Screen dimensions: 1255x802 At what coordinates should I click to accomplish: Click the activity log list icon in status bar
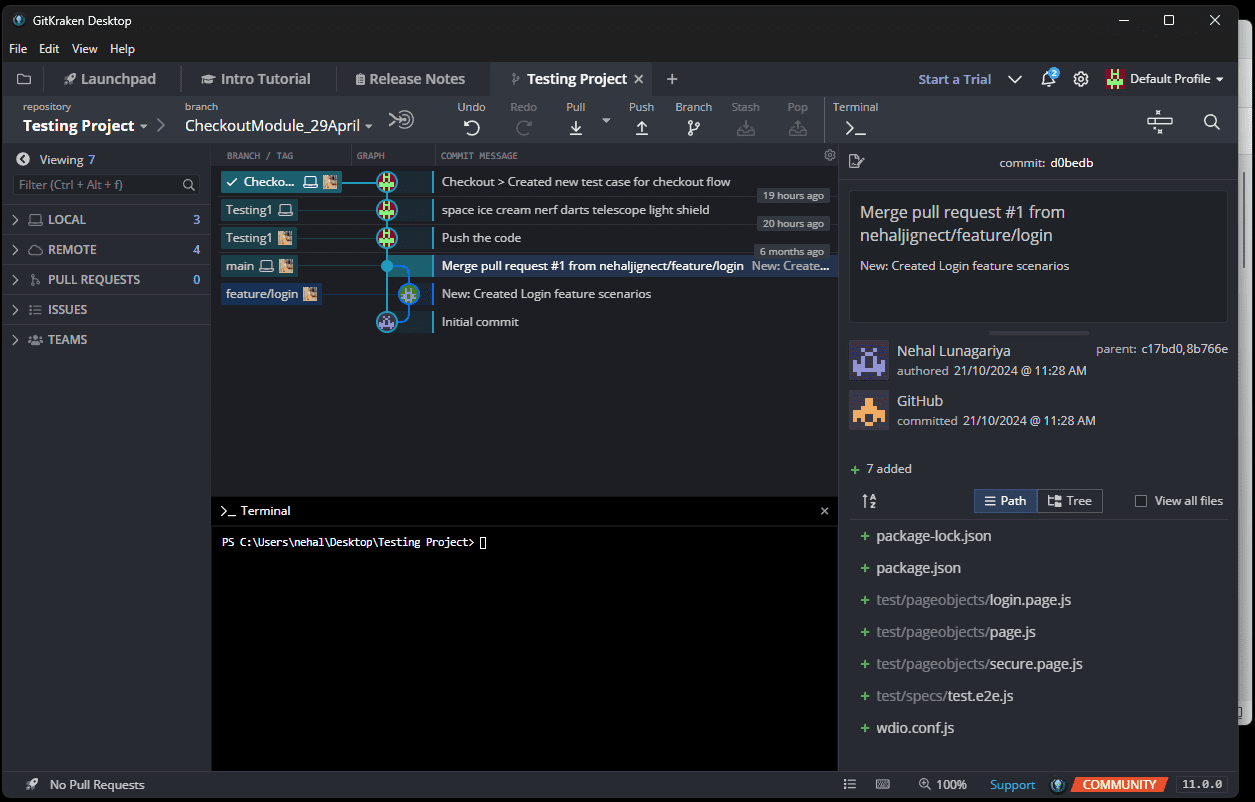[850, 785]
